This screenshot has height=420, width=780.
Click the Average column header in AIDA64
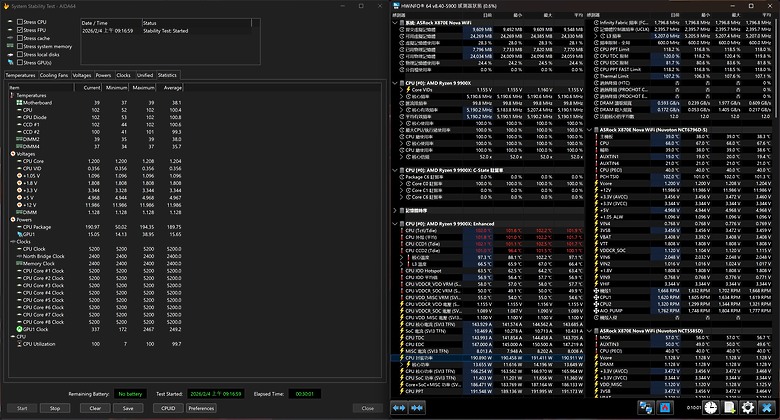(x=171, y=88)
